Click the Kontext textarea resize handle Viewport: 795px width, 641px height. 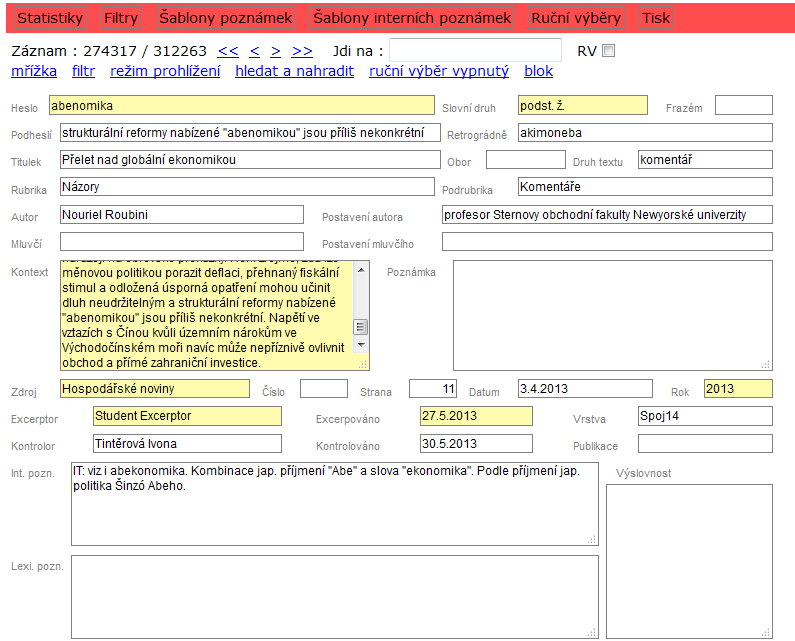(x=363, y=365)
